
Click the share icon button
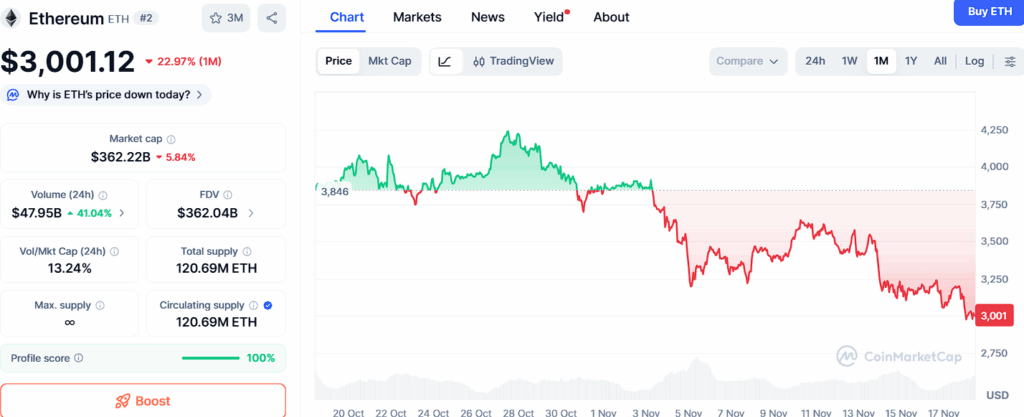pyautogui.click(x=271, y=18)
